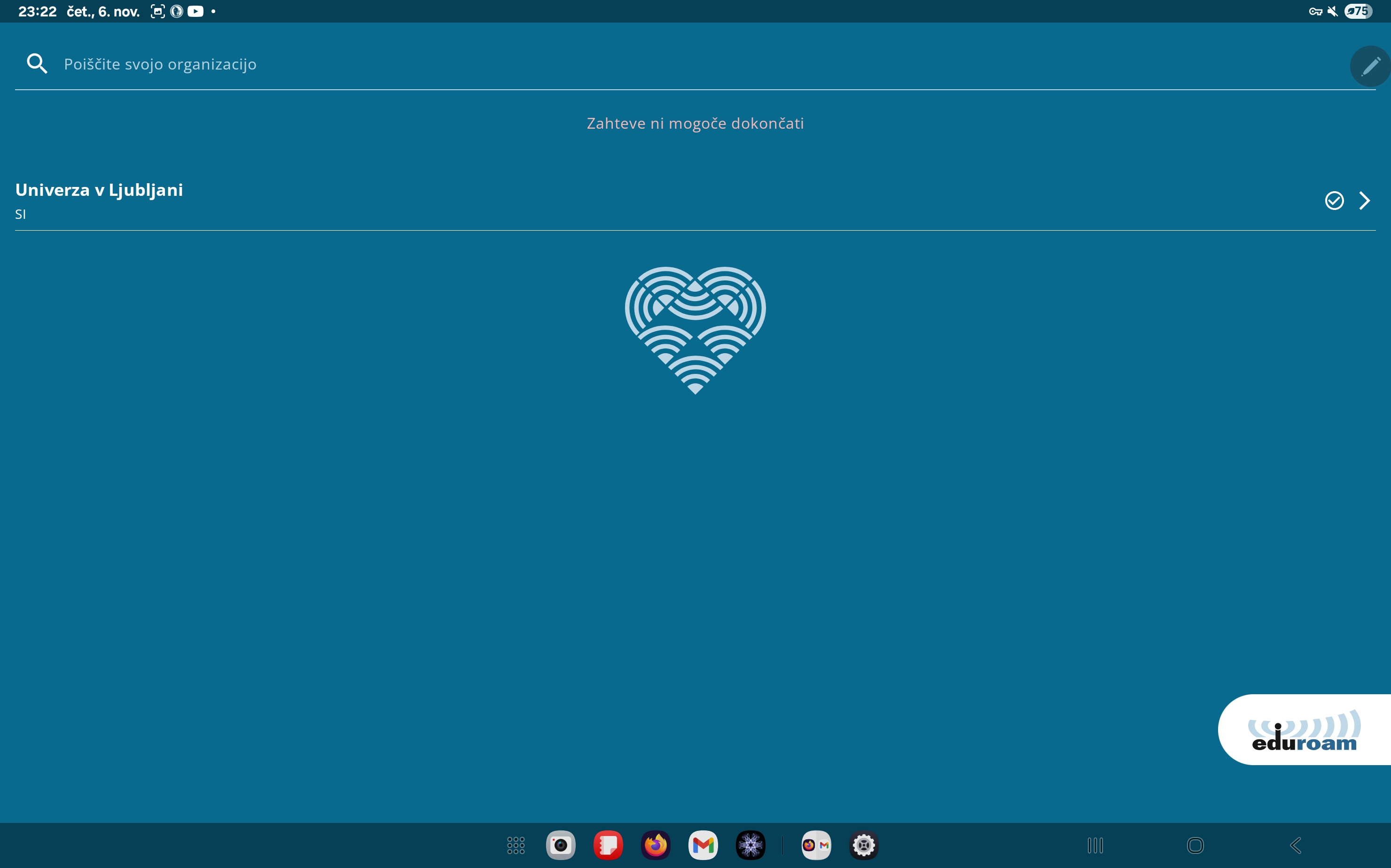Expand Univerza v Ljubljani via chevron arrow
The height and width of the screenshot is (868, 1391).
click(x=1365, y=201)
